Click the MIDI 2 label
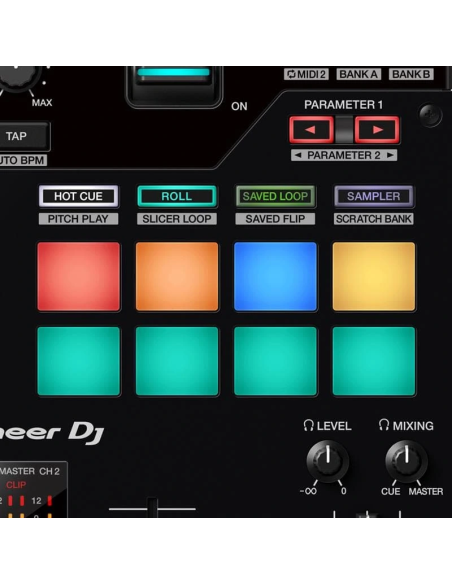 click(306, 74)
